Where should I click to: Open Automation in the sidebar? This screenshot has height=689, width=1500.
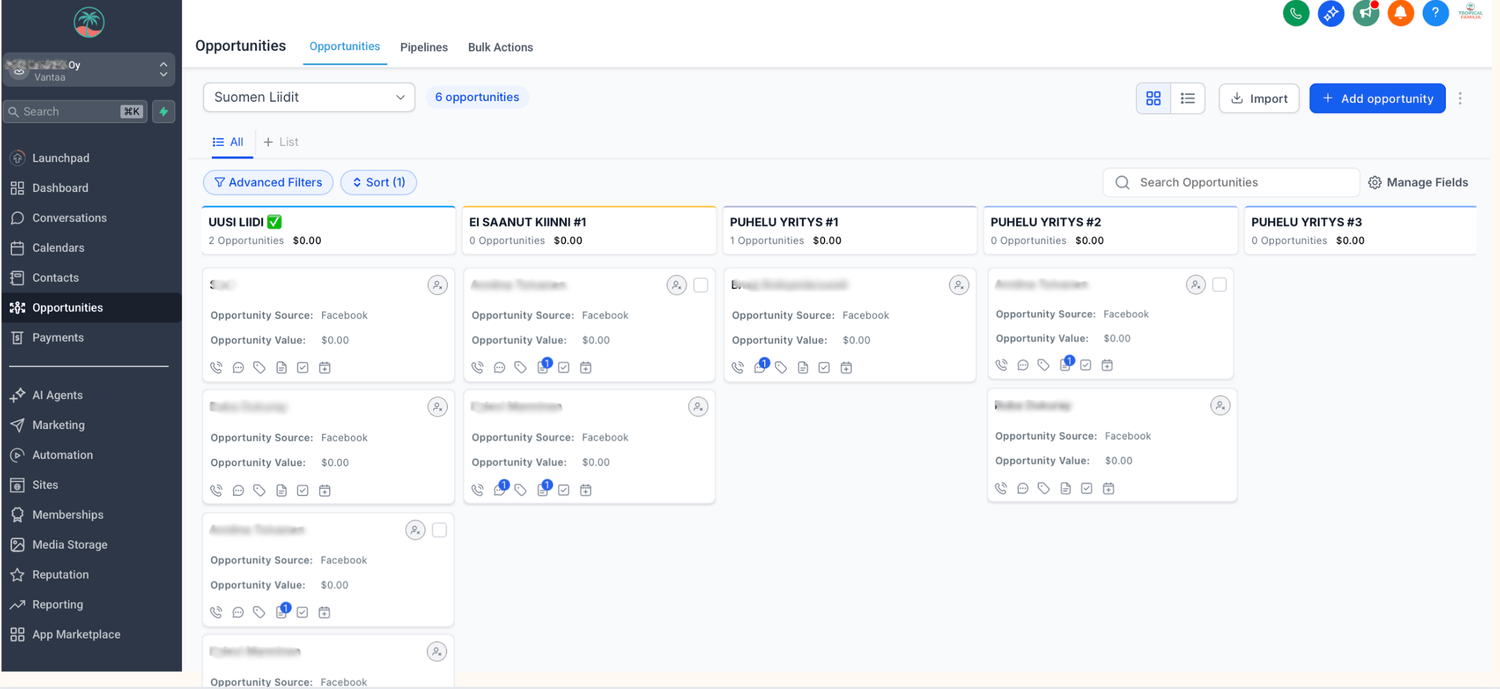[x=62, y=455]
